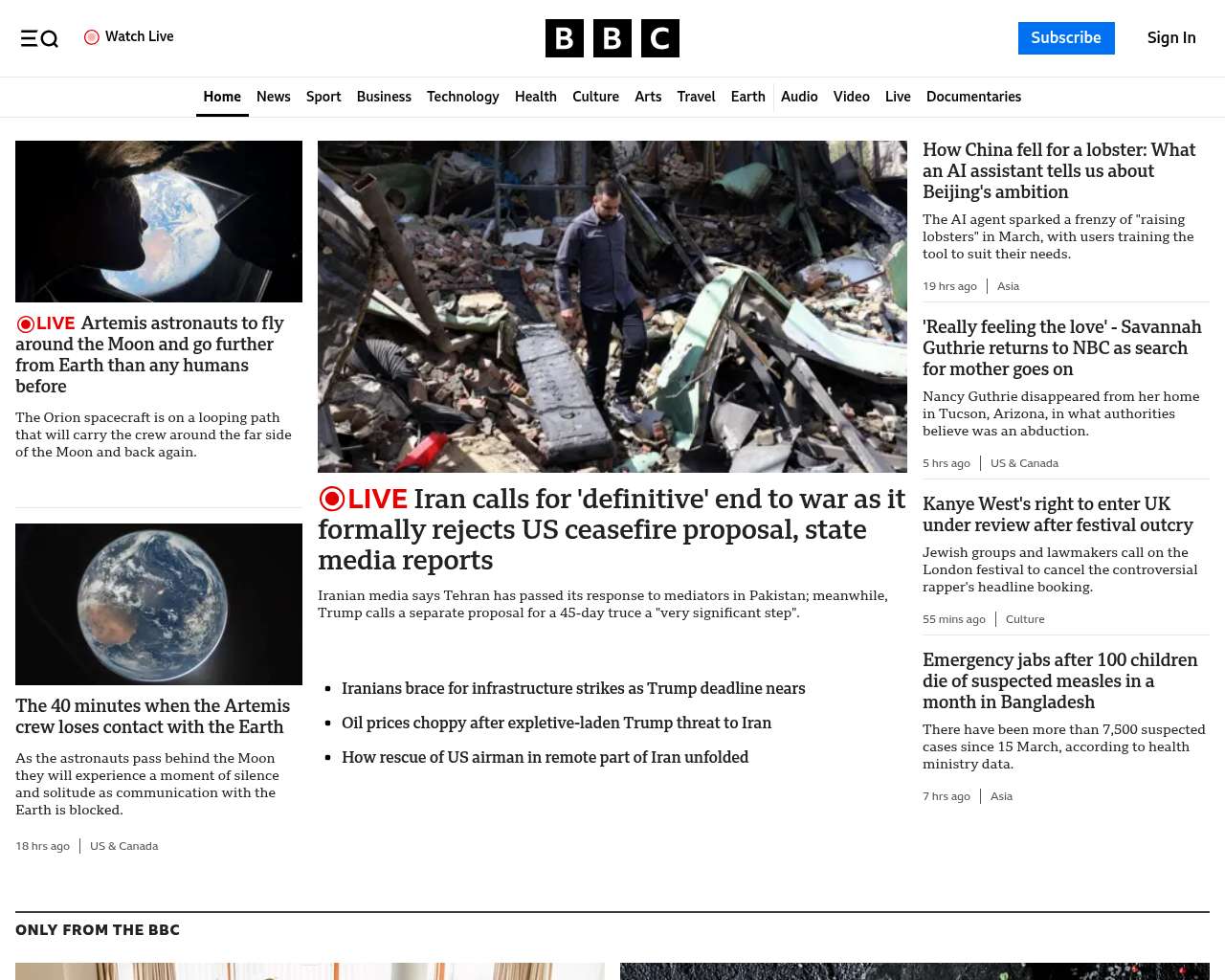Click the BBC logo
This screenshot has height=980, width=1225.
pos(612,38)
